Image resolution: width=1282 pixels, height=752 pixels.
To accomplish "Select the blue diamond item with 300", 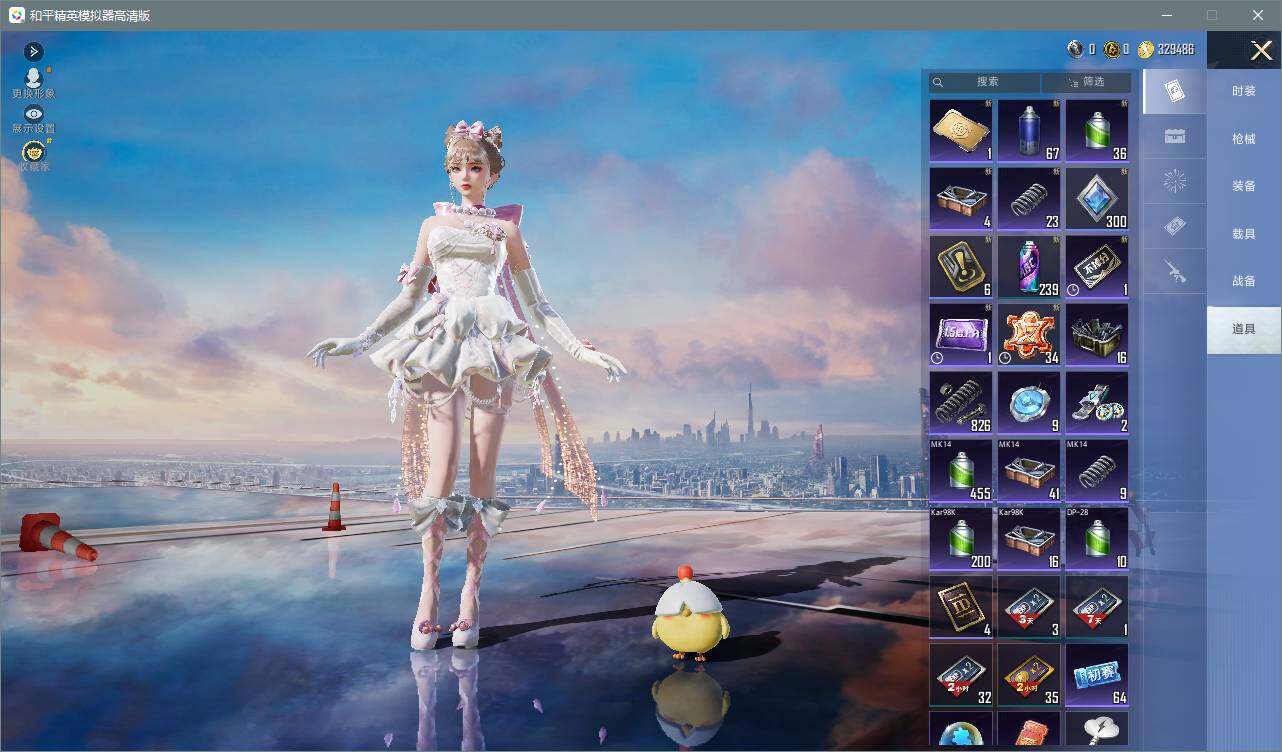I will [x=1097, y=198].
